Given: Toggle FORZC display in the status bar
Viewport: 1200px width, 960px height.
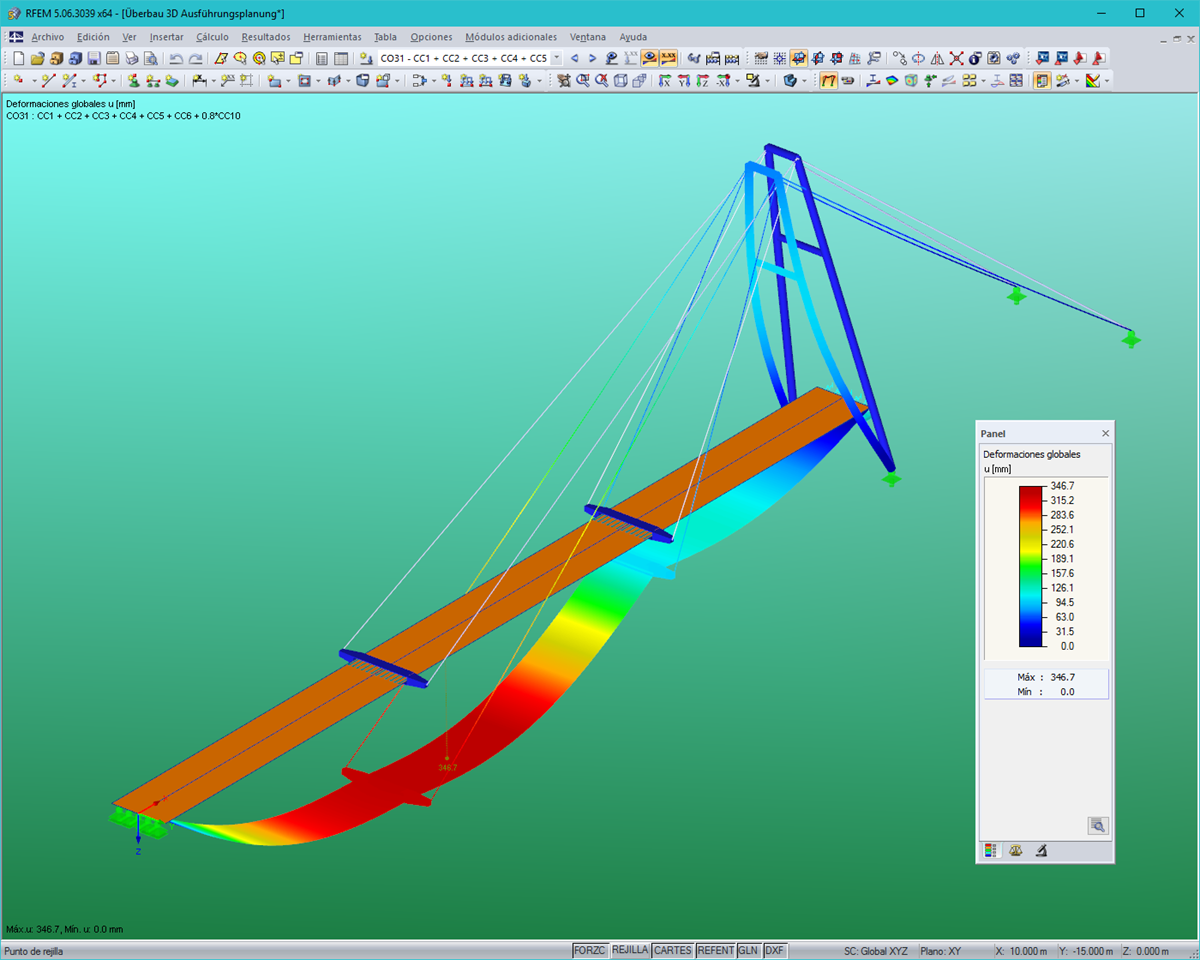Looking at the screenshot, I should 589,950.
